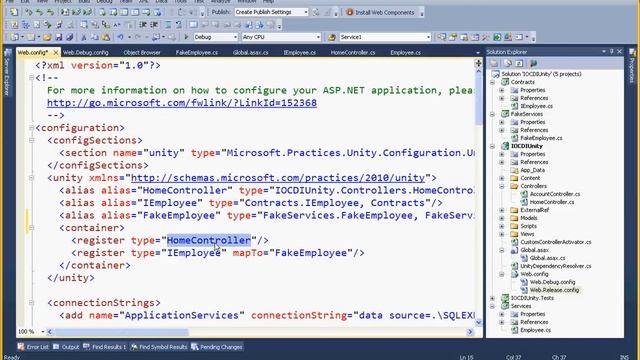Toggle Show All Files in Solution Explorer
The height and width of the screenshot is (360, 640).
point(508,63)
